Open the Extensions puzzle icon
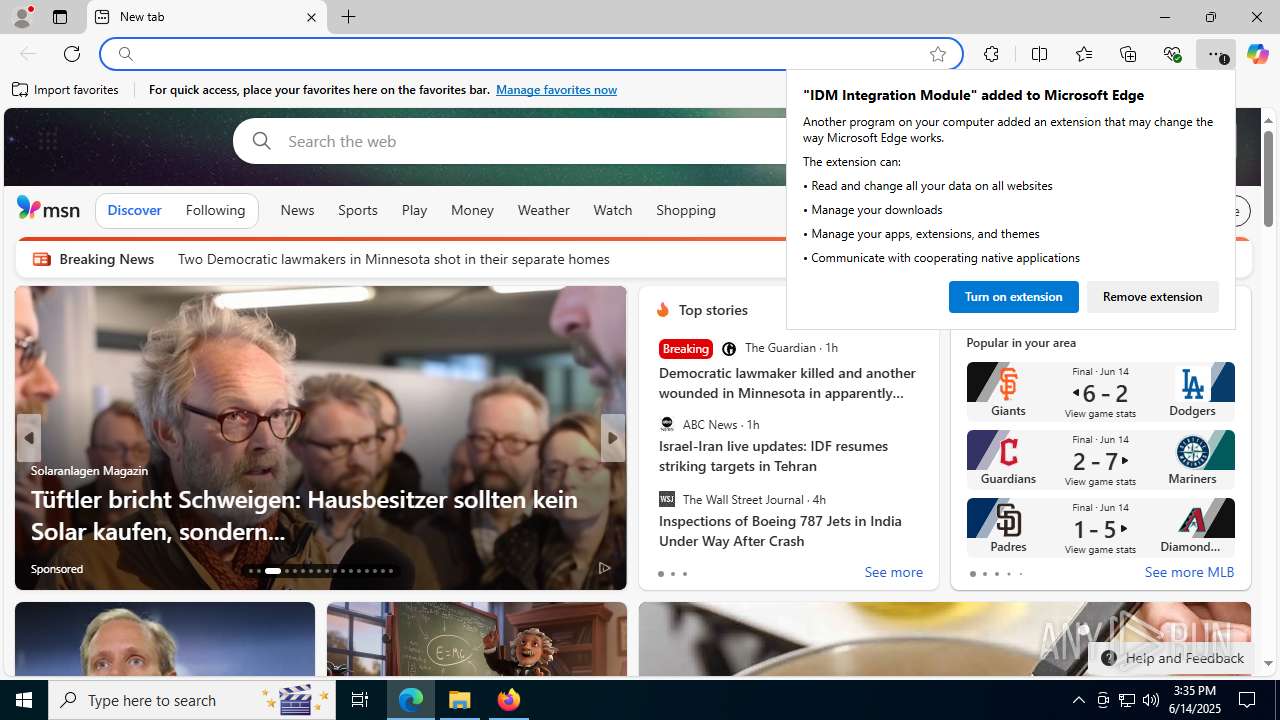 (991, 54)
